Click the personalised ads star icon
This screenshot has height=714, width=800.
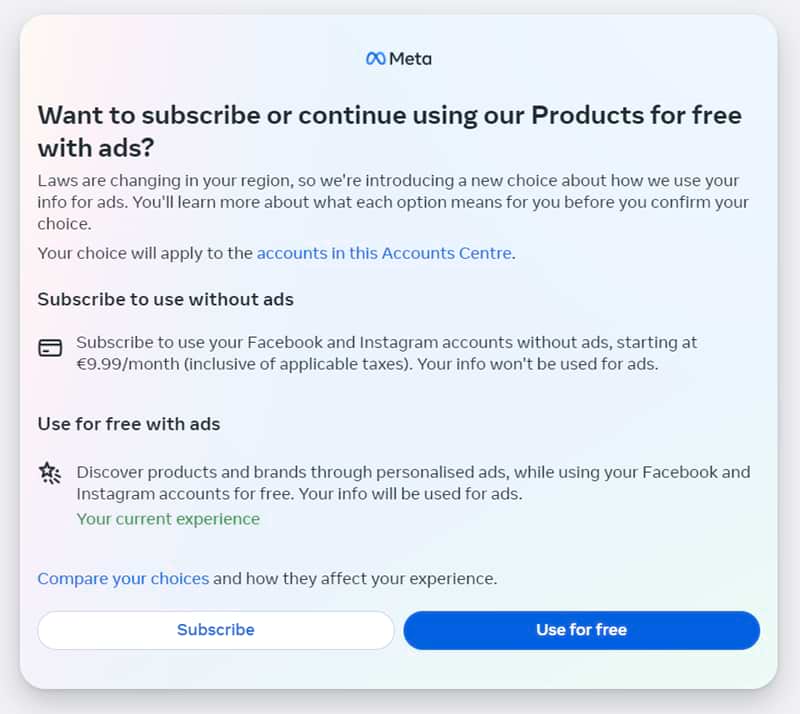pyautogui.click(x=50, y=472)
